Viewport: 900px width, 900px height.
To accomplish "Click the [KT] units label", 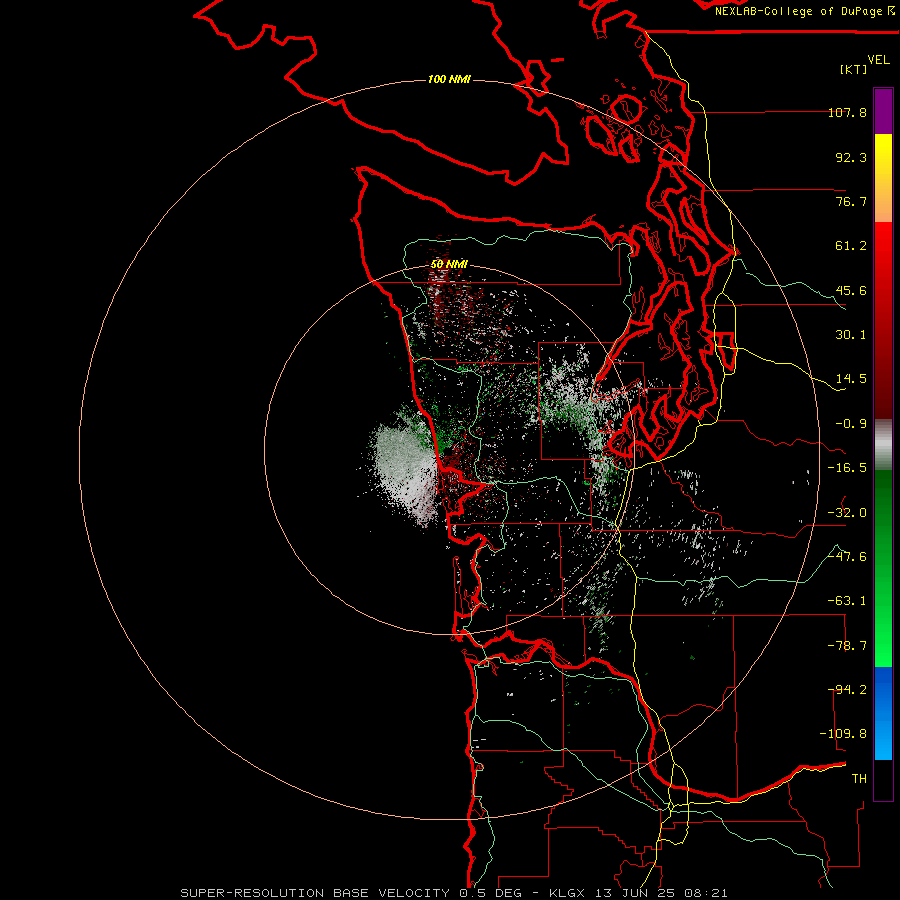I will 854,69.
